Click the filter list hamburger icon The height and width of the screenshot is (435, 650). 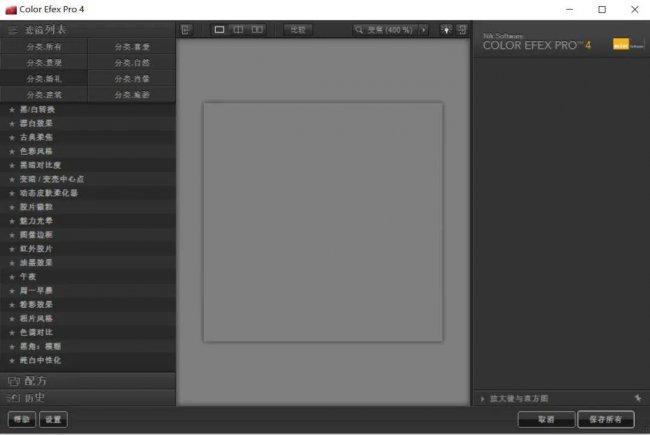click(x=13, y=30)
